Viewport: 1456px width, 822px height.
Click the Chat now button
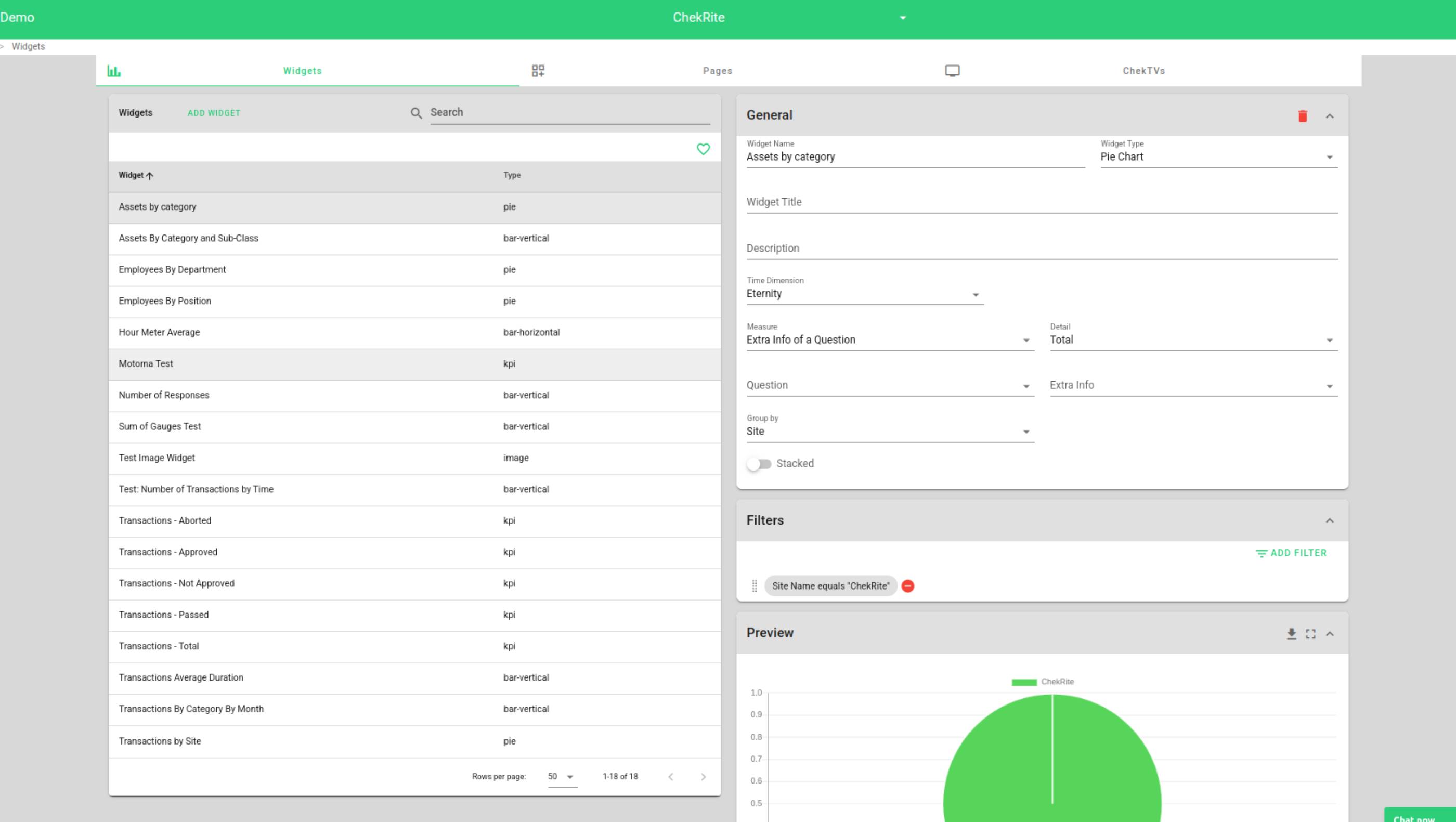1420,815
